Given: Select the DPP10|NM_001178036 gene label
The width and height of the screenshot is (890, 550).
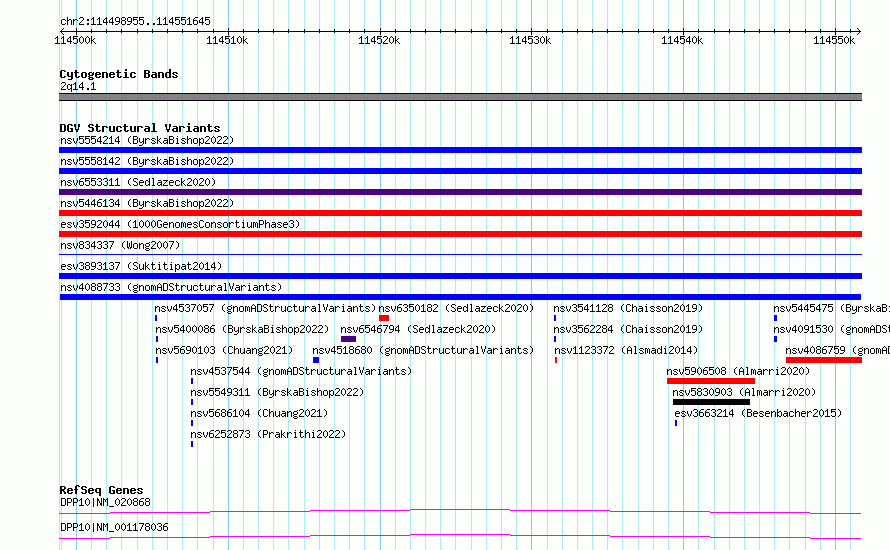Looking at the screenshot, I should click(114, 527).
